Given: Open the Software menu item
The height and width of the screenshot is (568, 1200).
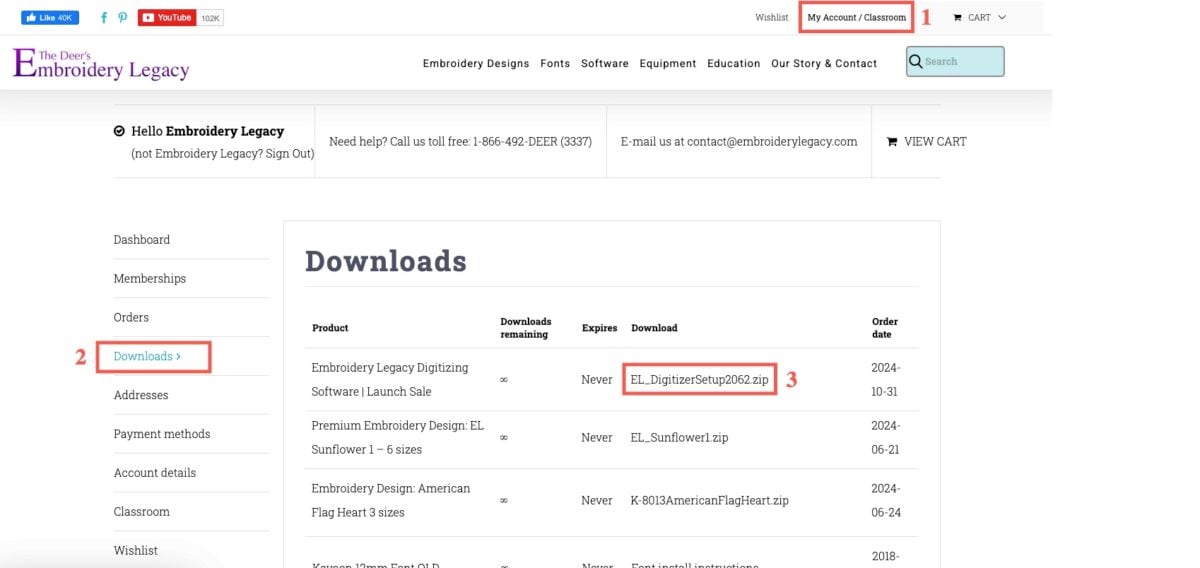Looking at the screenshot, I should point(605,63).
